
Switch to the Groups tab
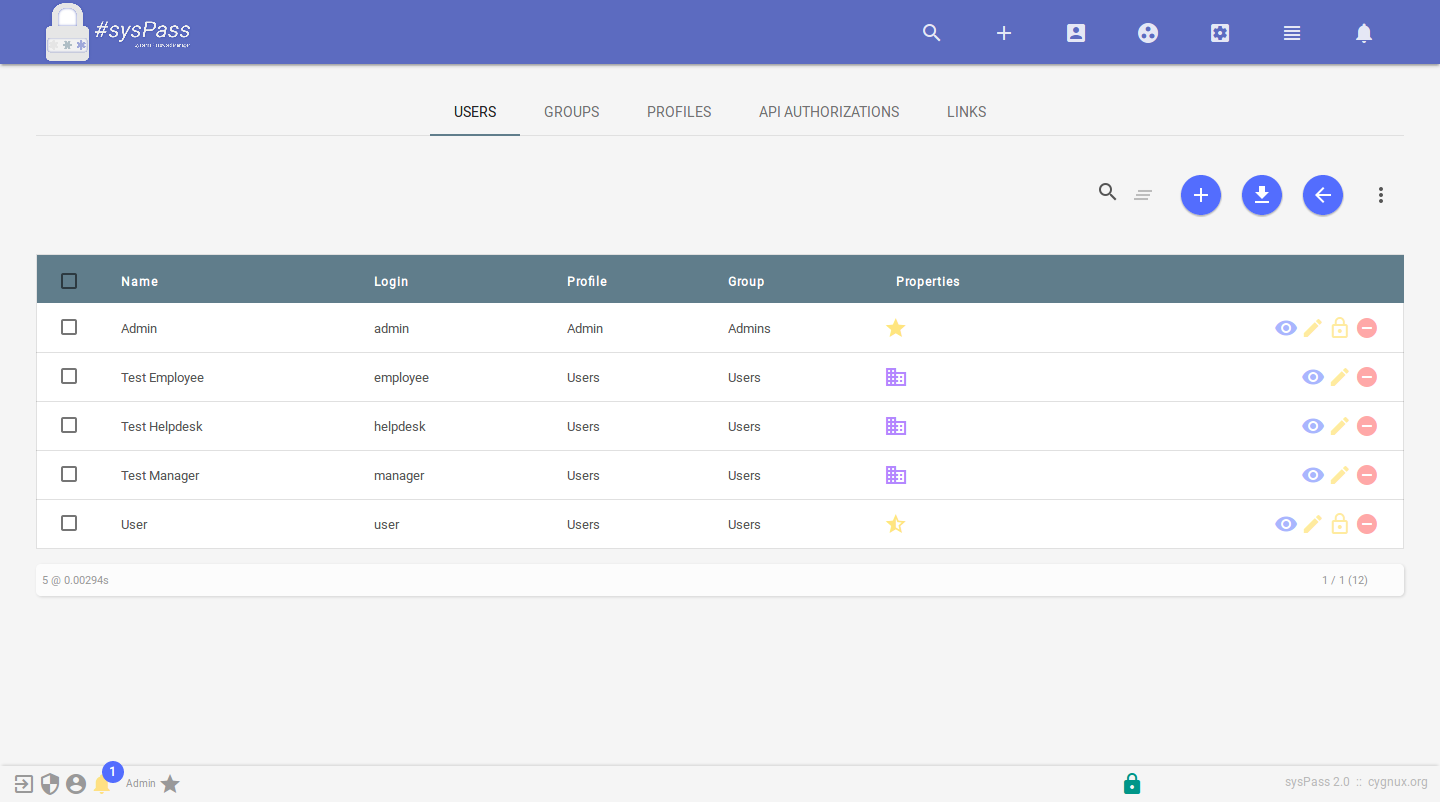coord(572,112)
